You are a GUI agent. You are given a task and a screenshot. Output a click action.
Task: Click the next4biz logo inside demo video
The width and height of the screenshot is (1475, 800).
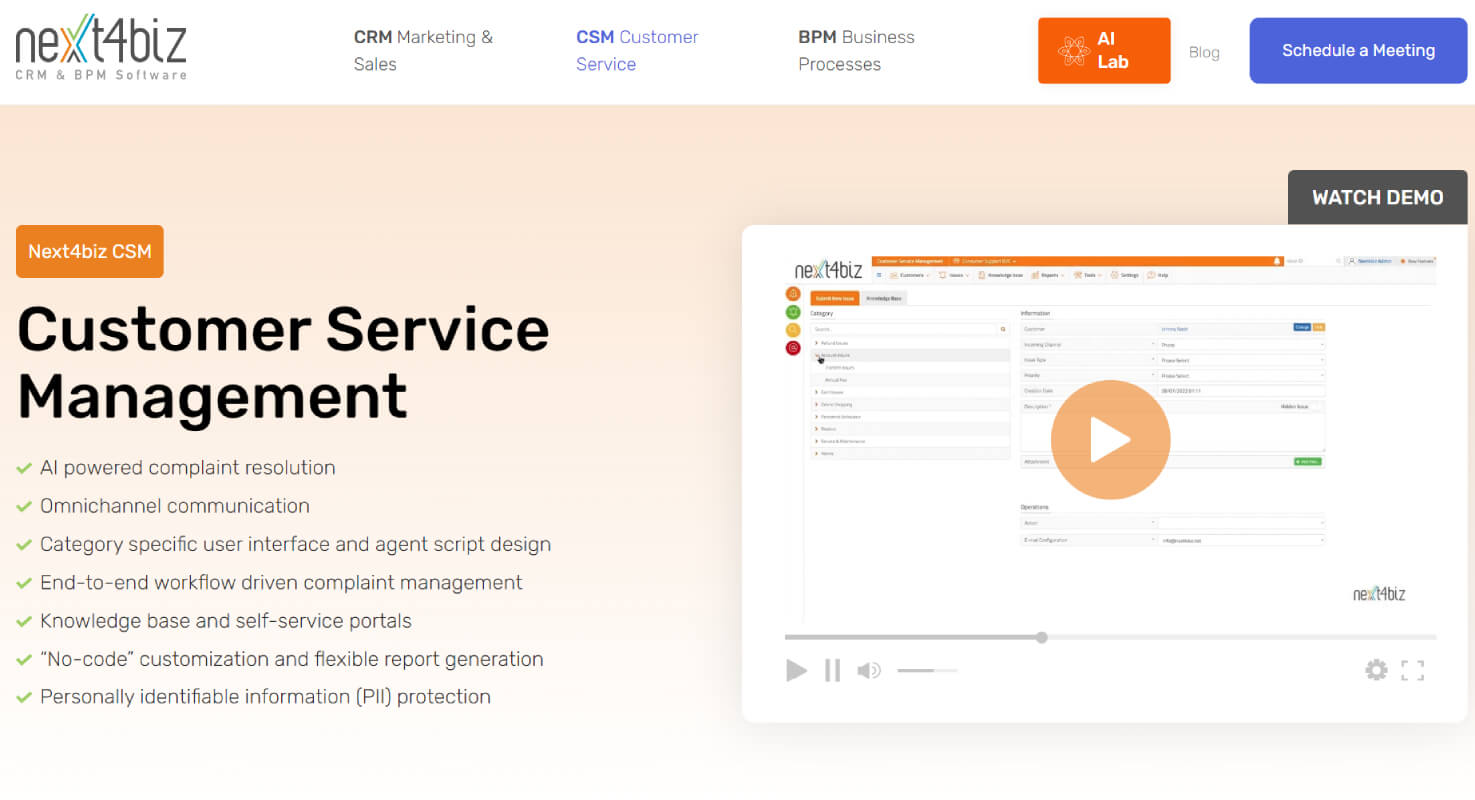829,270
